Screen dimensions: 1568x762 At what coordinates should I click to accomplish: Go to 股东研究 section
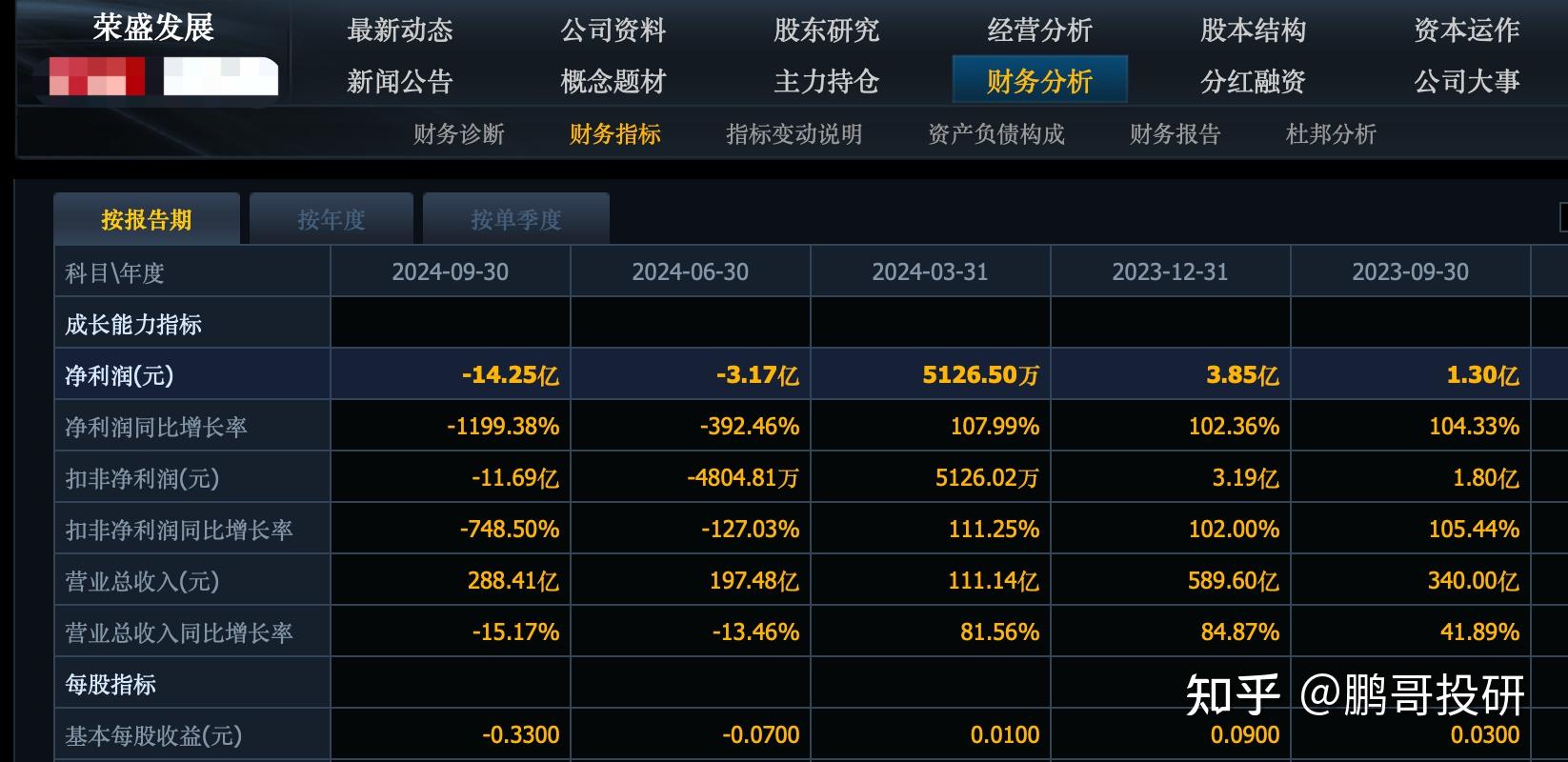point(826,30)
